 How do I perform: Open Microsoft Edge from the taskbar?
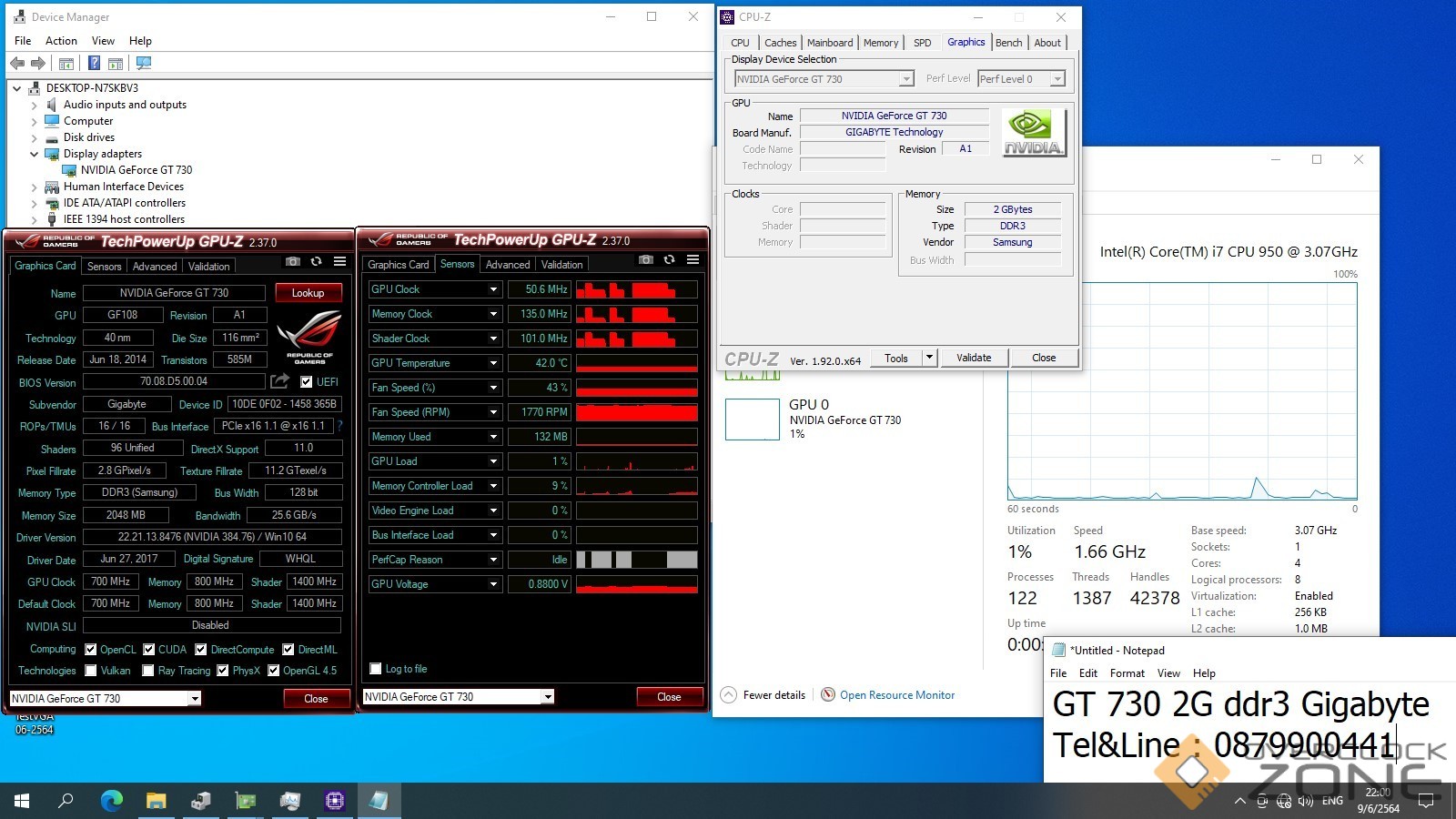pos(111,801)
